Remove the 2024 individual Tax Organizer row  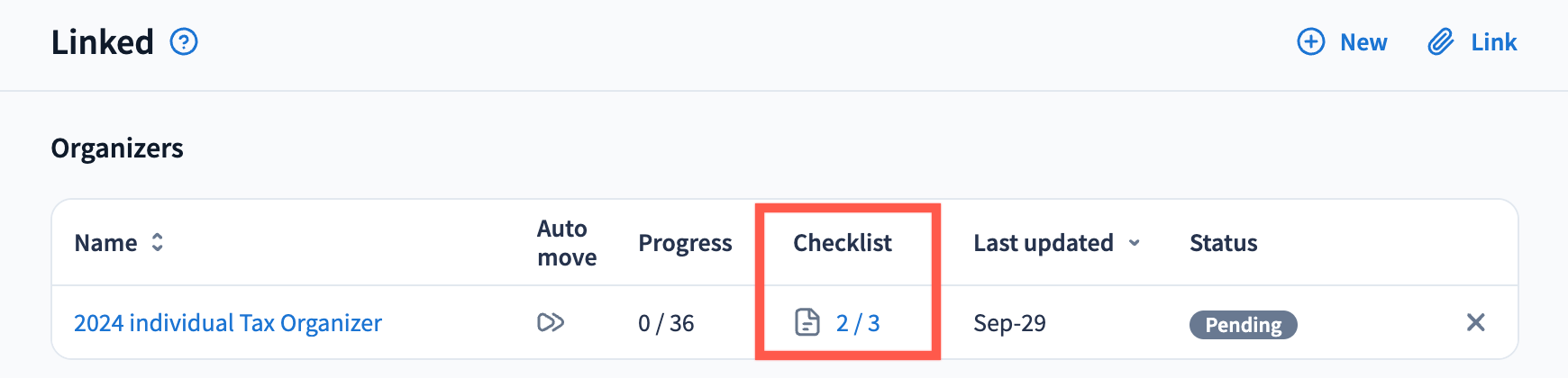click(x=1475, y=323)
